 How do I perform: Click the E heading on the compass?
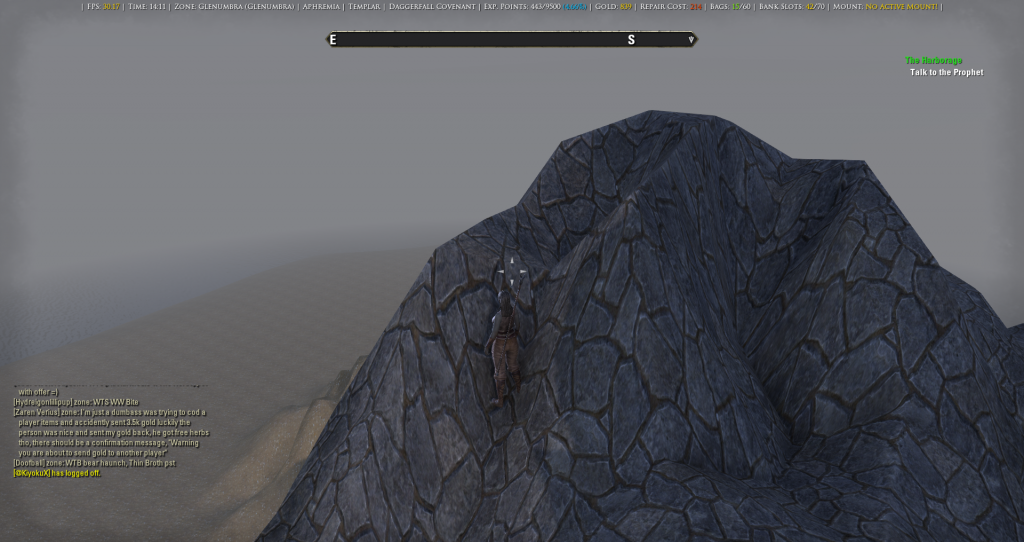(333, 40)
